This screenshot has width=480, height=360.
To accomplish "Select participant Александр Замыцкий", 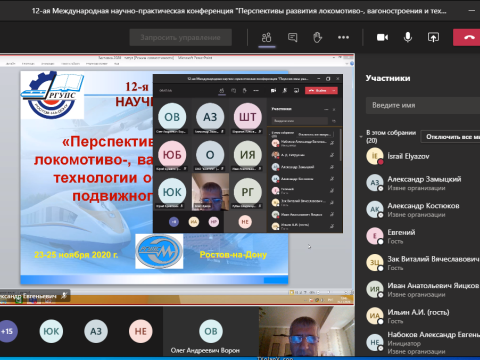I will (423, 183).
